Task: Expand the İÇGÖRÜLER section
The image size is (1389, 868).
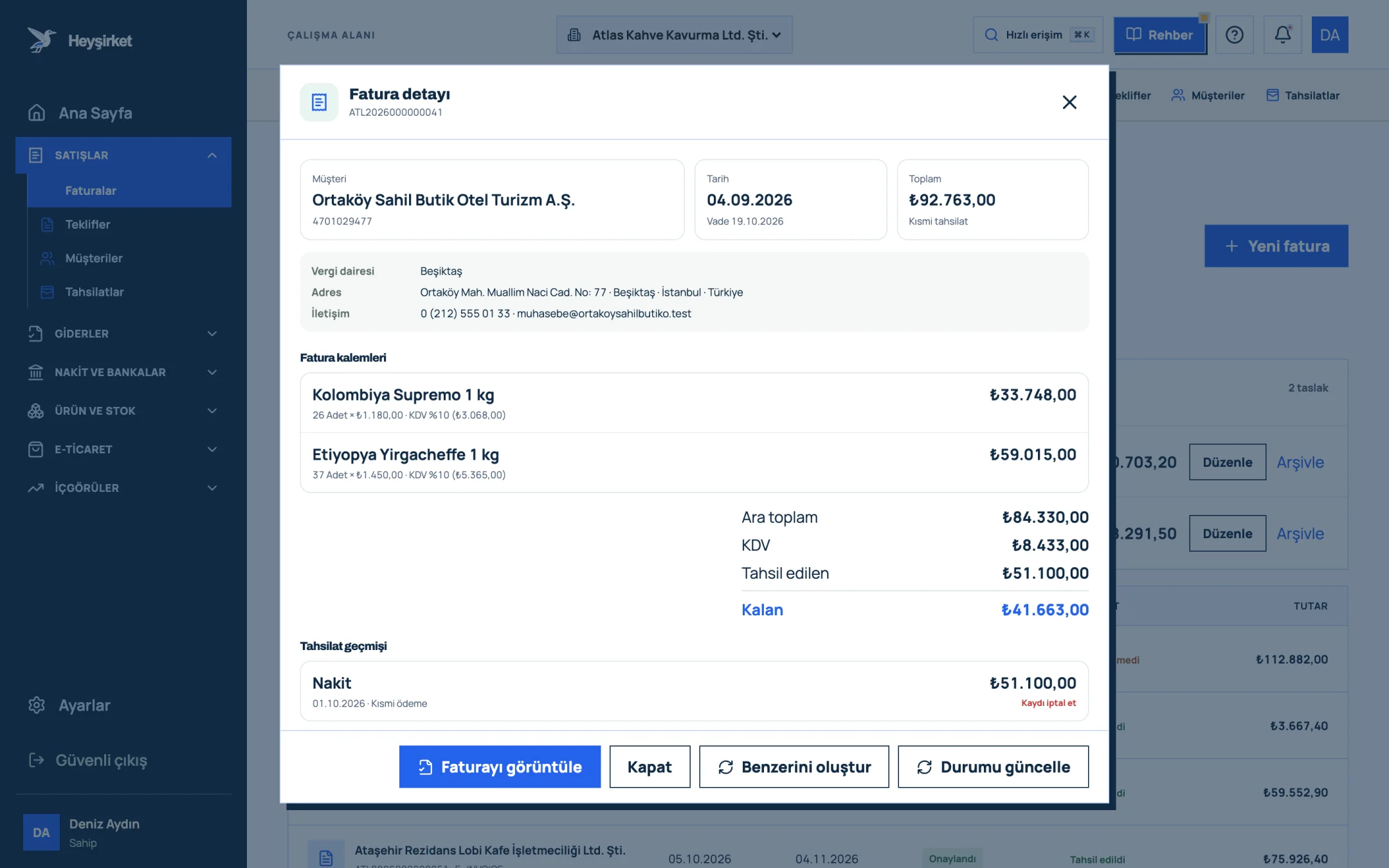Action: 123,488
